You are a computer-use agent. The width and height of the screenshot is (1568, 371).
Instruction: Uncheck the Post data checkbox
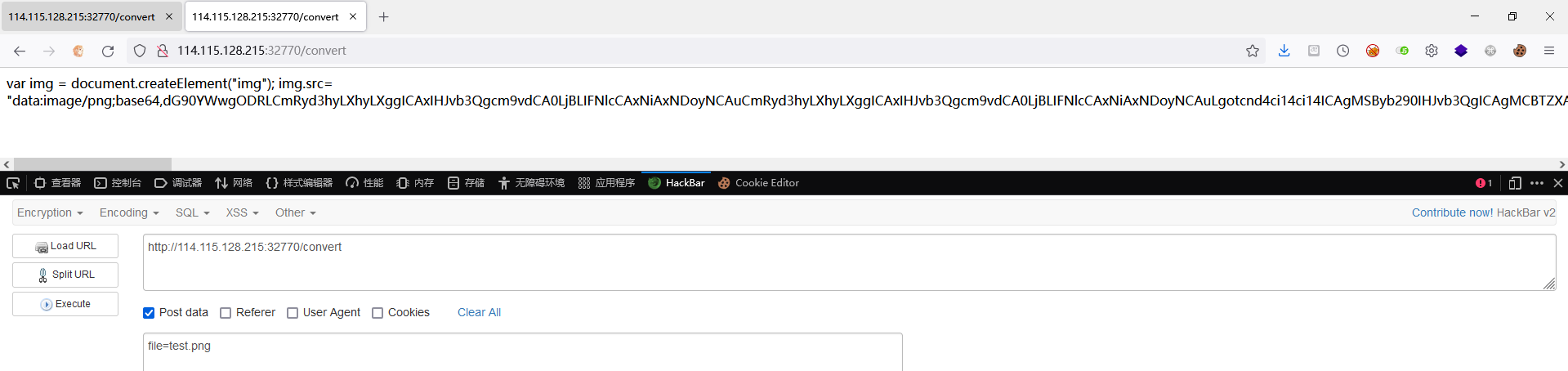pyautogui.click(x=149, y=313)
